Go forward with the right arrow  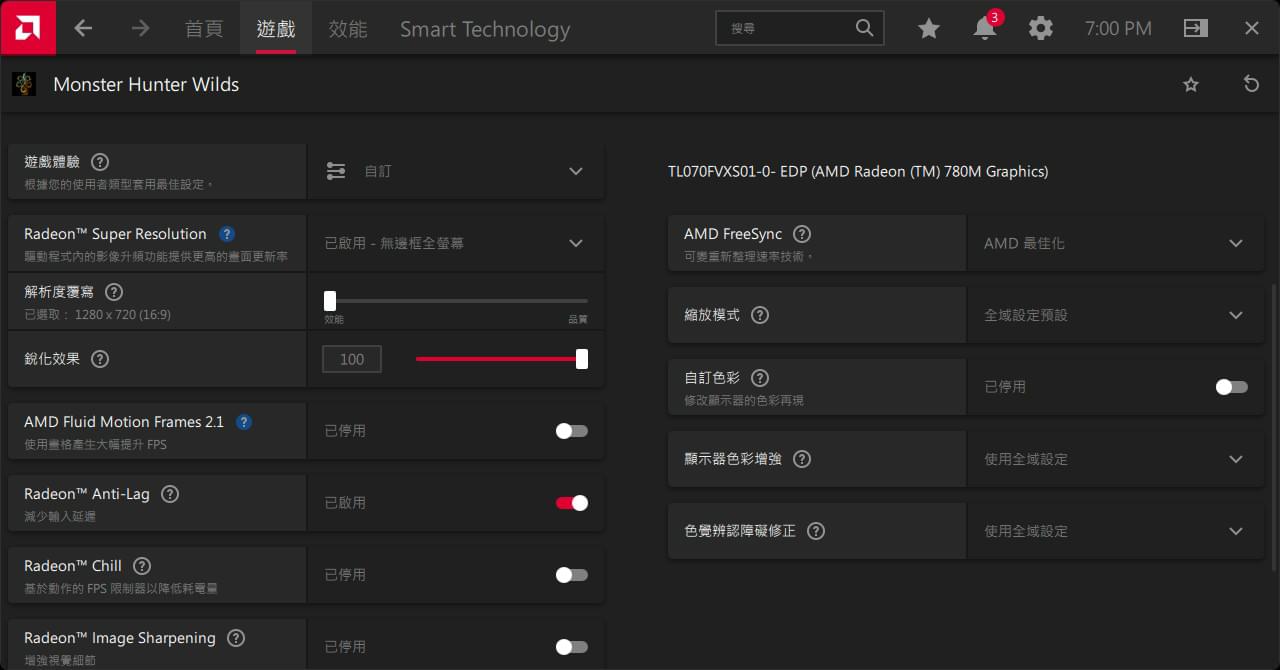click(140, 29)
